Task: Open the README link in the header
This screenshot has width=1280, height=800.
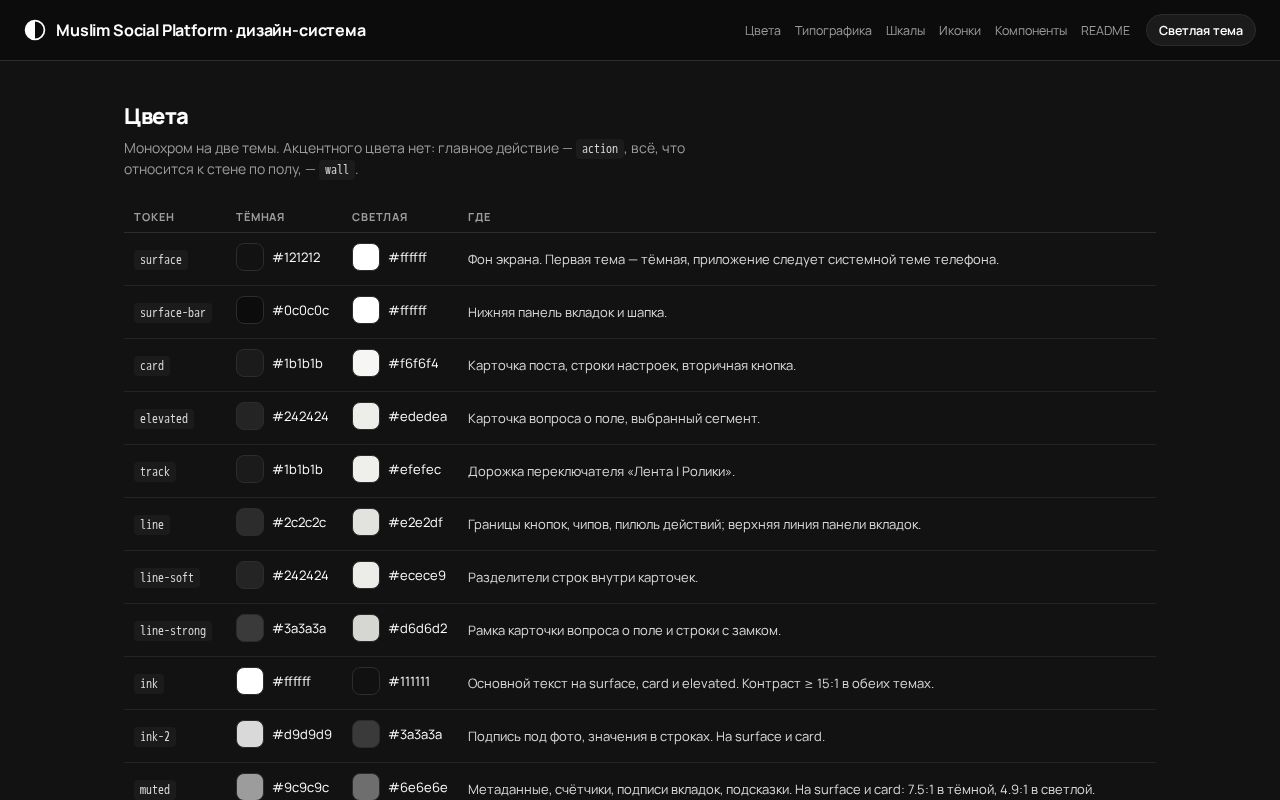Action: coord(1105,30)
